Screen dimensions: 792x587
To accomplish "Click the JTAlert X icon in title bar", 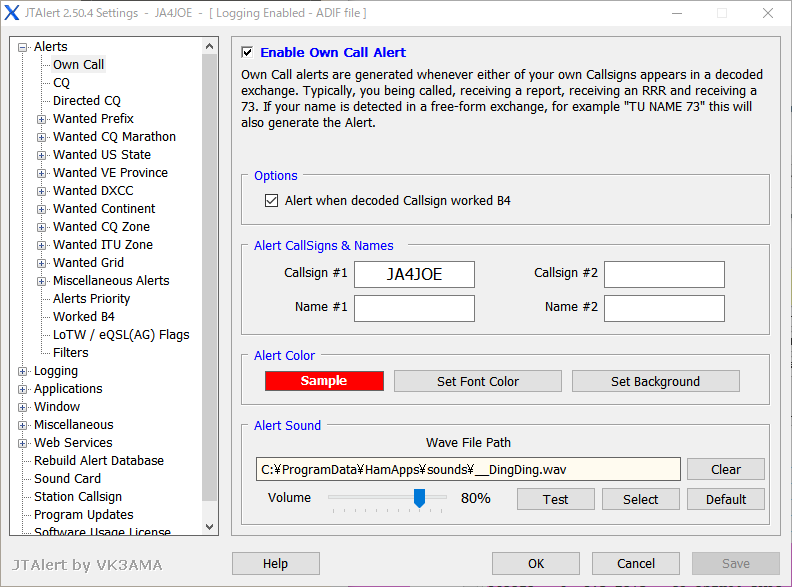I will [12, 13].
